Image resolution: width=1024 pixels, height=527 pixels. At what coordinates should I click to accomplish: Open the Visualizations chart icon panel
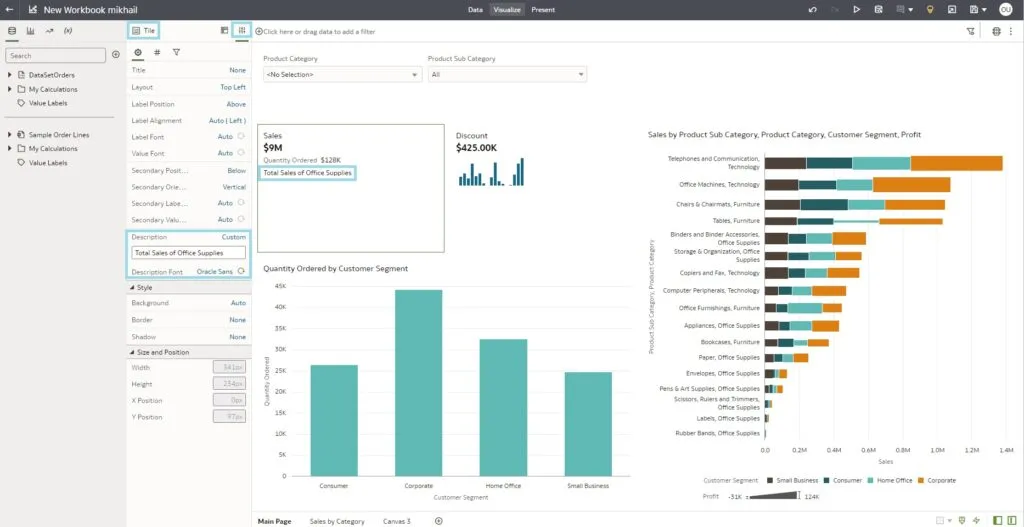(30, 31)
